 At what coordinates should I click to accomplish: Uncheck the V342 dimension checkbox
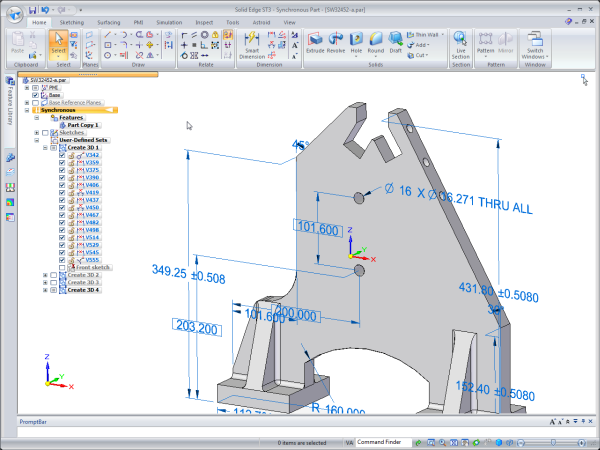(x=62, y=156)
